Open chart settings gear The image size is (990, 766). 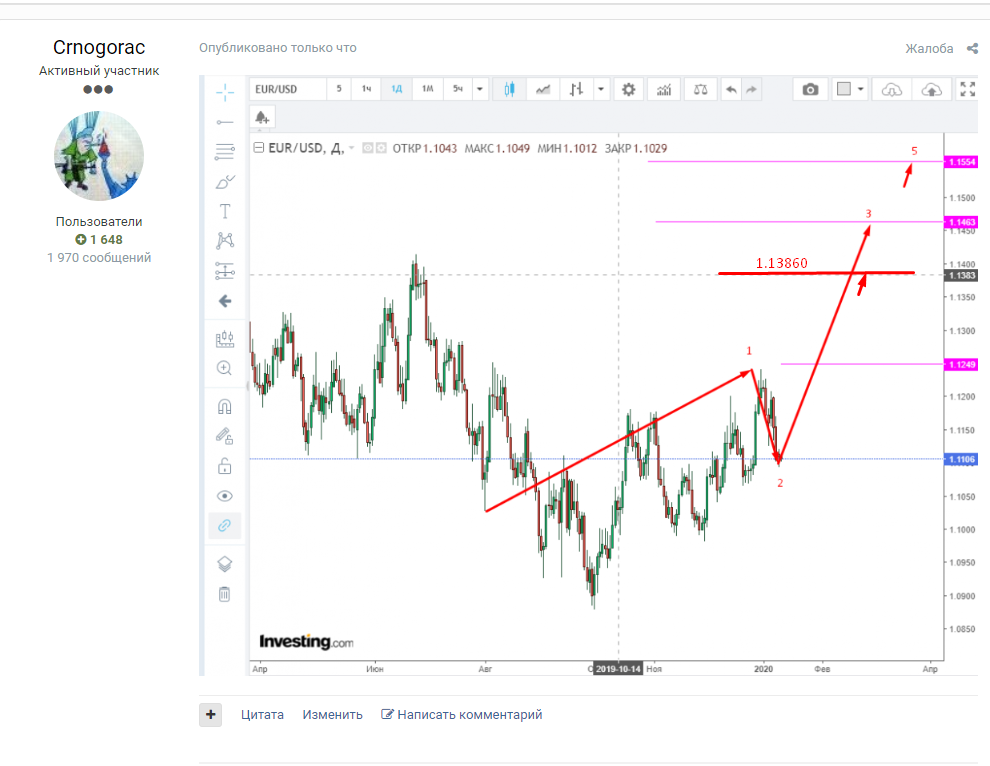coord(628,90)
